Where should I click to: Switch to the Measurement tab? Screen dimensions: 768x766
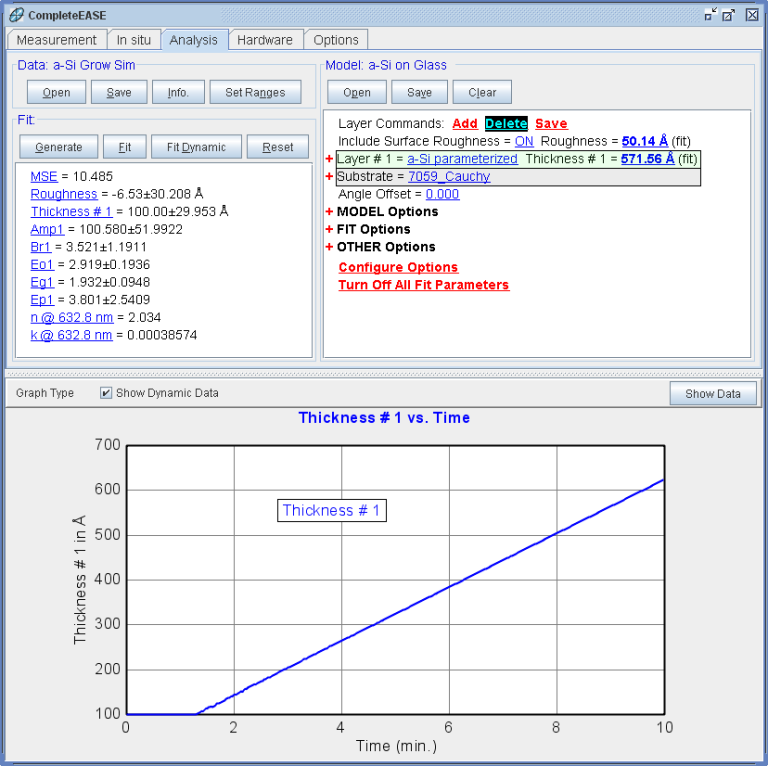(x=57, y=40)
